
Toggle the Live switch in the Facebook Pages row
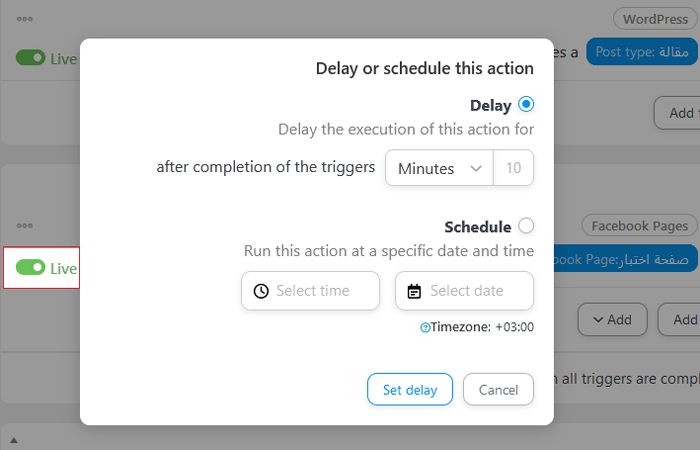point(31,268)
